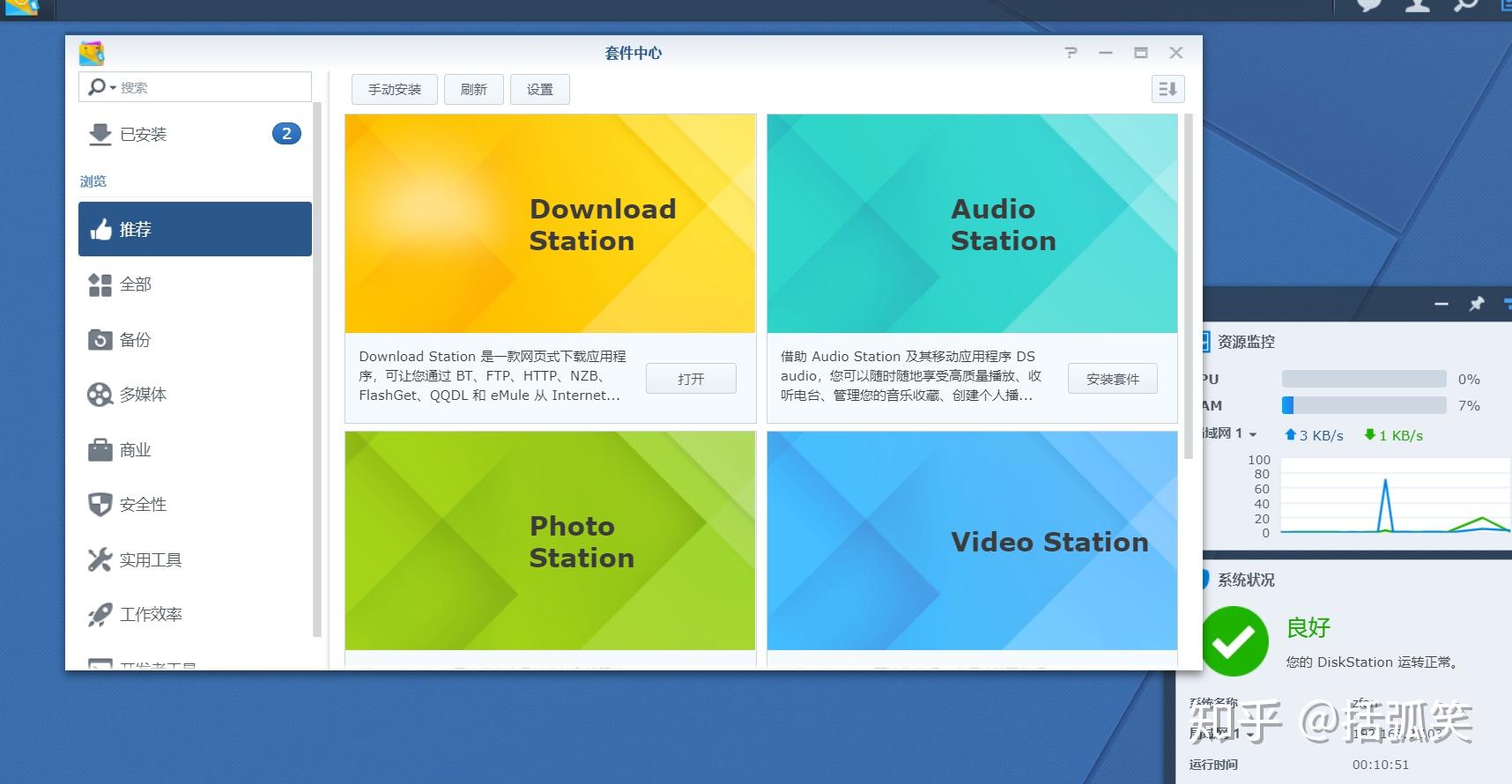Click the RAM usage bar at 7%
Image resolution: width=1512 pixels, height=784 pixels.
click(x=1364, y=405)
